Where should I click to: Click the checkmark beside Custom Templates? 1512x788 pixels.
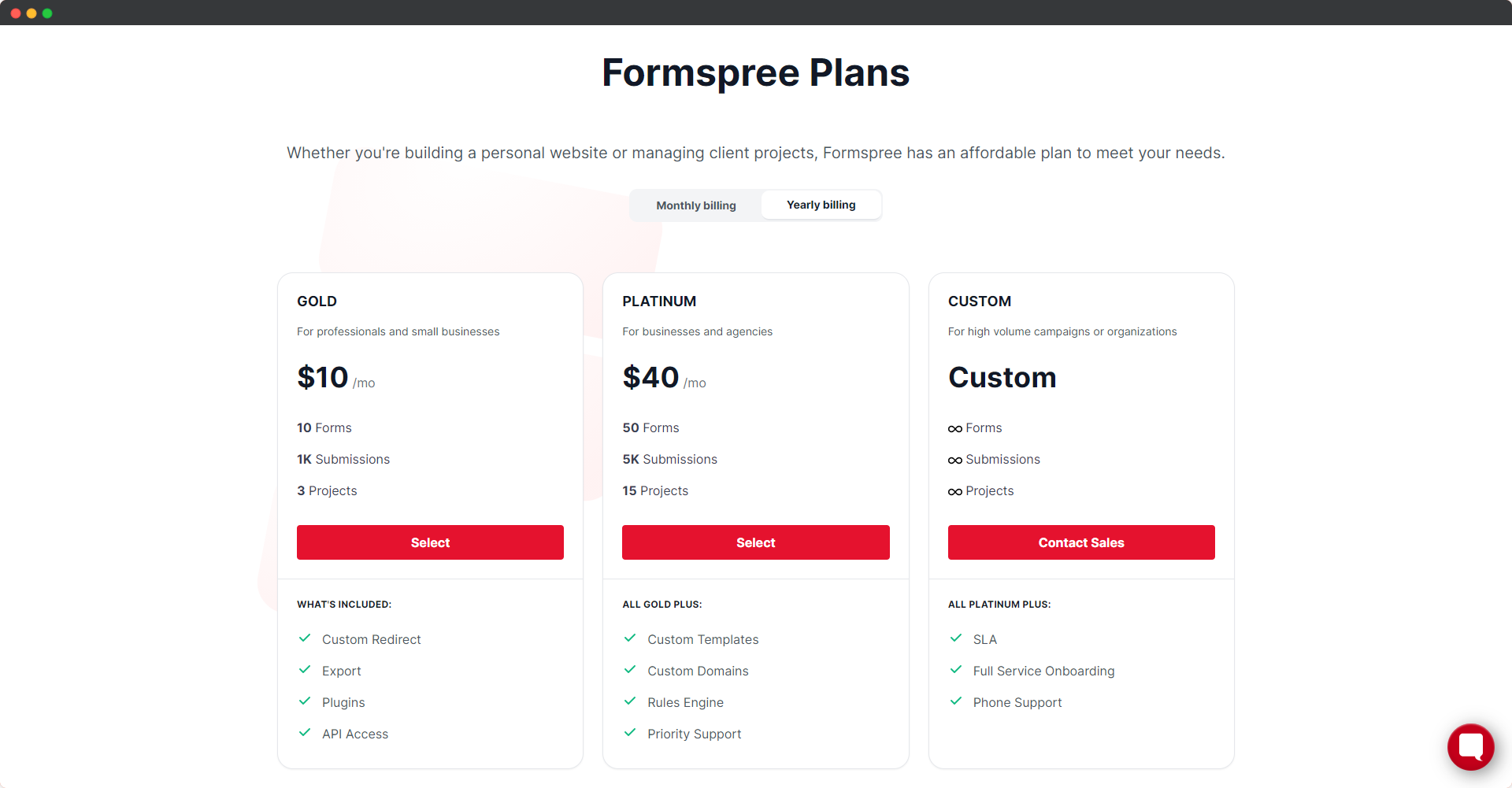(630, 638)
